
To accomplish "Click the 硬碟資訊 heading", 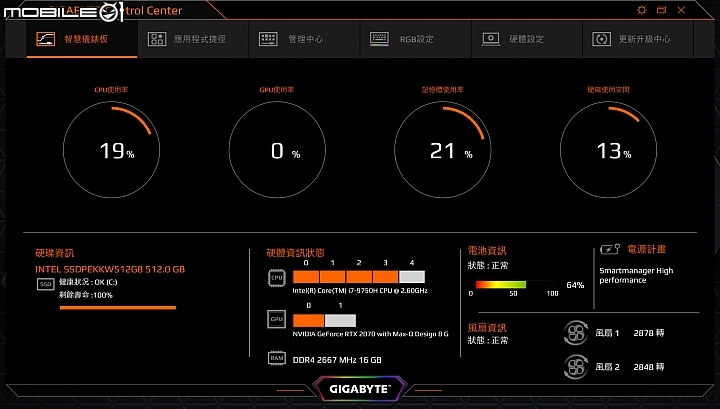I will tap(55, 253).
